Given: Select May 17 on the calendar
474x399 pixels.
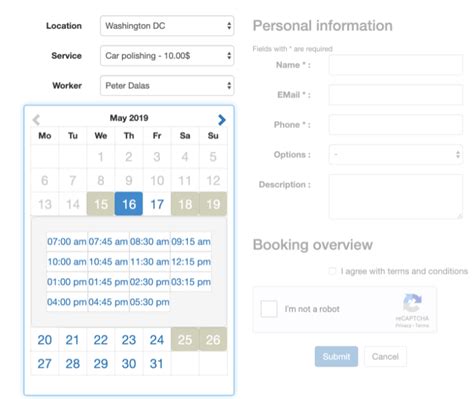Looking at the screenshot, I should (157, 204).
